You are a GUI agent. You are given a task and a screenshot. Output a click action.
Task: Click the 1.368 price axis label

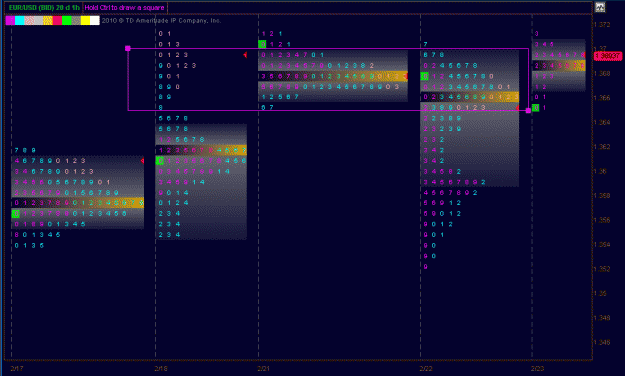coord(602,74)
